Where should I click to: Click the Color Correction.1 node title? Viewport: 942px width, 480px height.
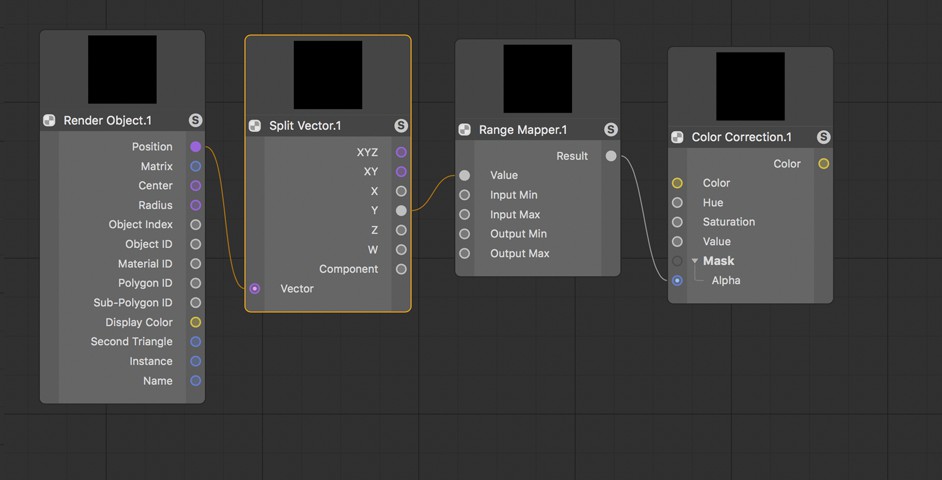point(741,137)
